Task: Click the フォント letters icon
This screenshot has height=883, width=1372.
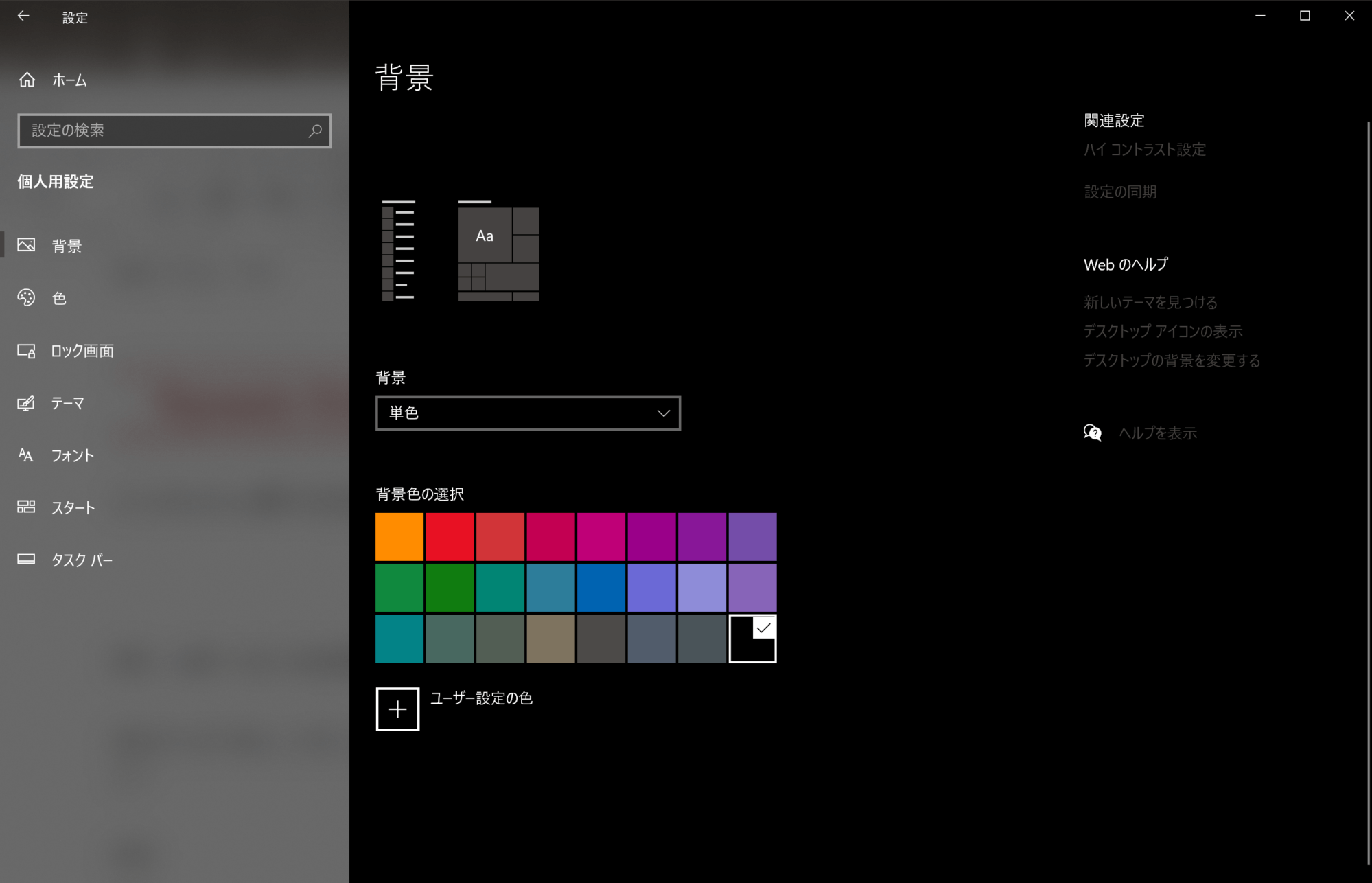Action: coord(26,455)
